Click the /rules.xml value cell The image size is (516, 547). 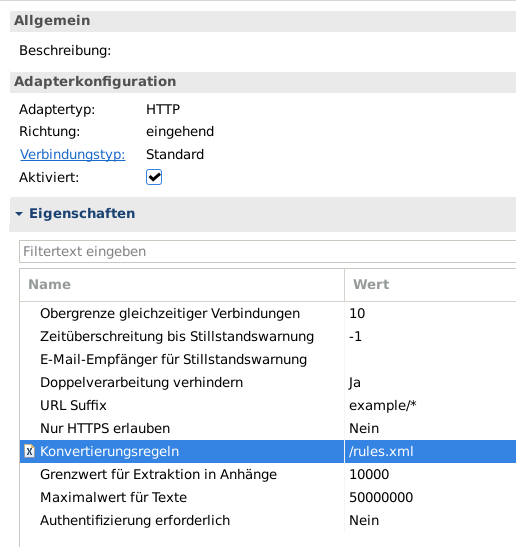(430, 451)
